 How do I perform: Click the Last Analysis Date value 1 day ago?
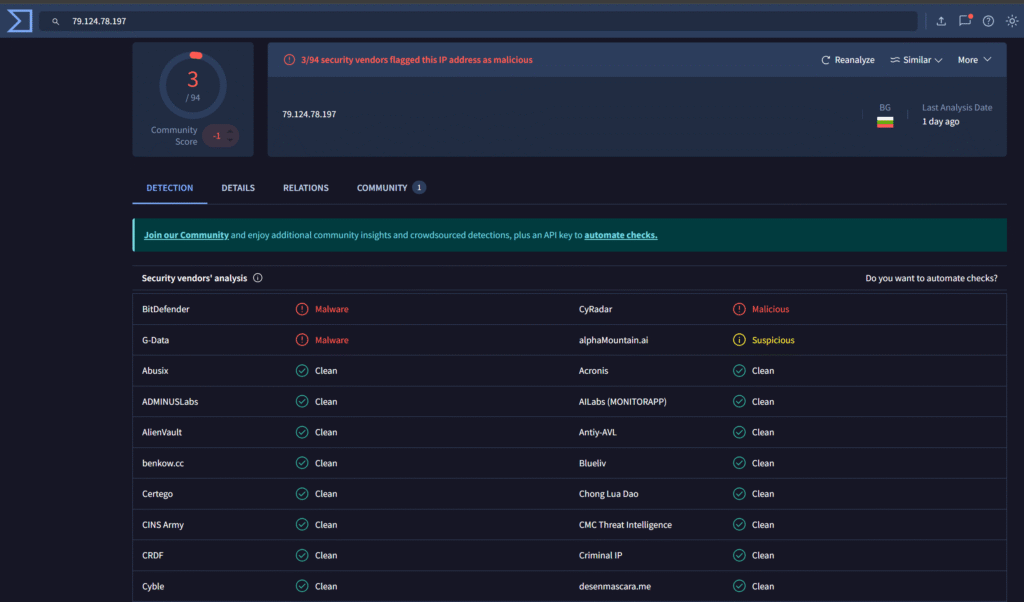(940, 121)
